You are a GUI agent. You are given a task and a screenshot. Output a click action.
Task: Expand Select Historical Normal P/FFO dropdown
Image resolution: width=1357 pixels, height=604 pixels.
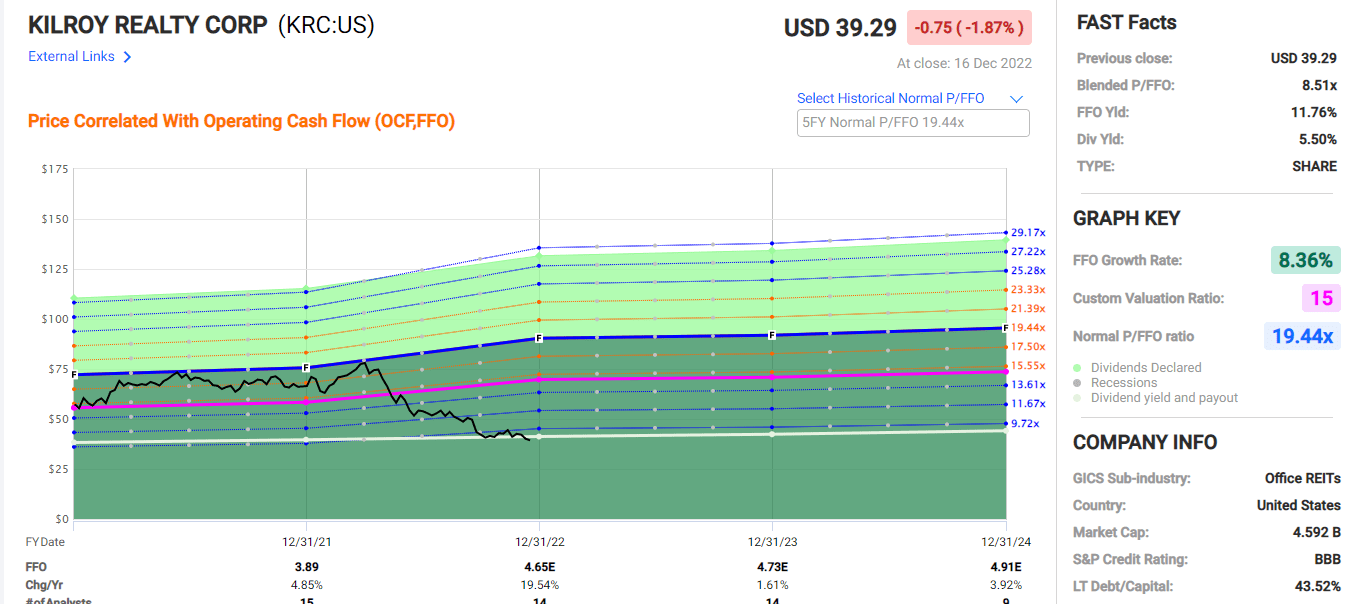click(910, 98)
